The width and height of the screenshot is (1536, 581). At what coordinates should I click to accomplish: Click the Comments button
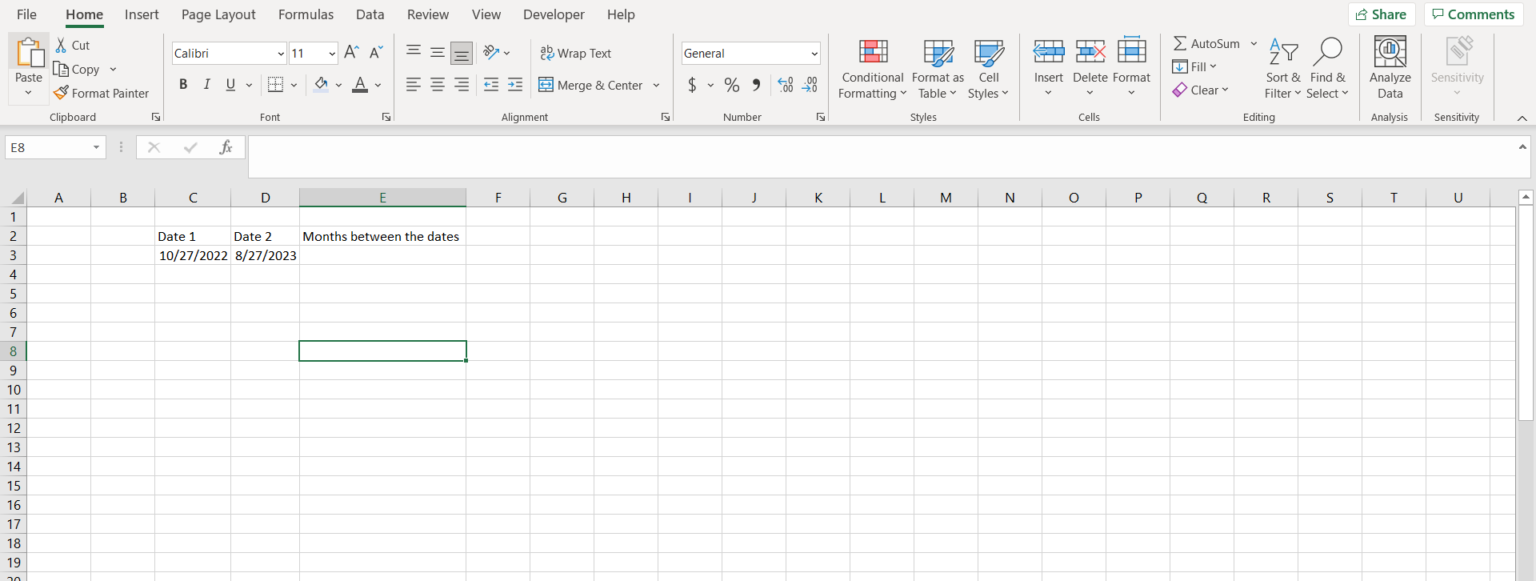[x=1473, y=14]
